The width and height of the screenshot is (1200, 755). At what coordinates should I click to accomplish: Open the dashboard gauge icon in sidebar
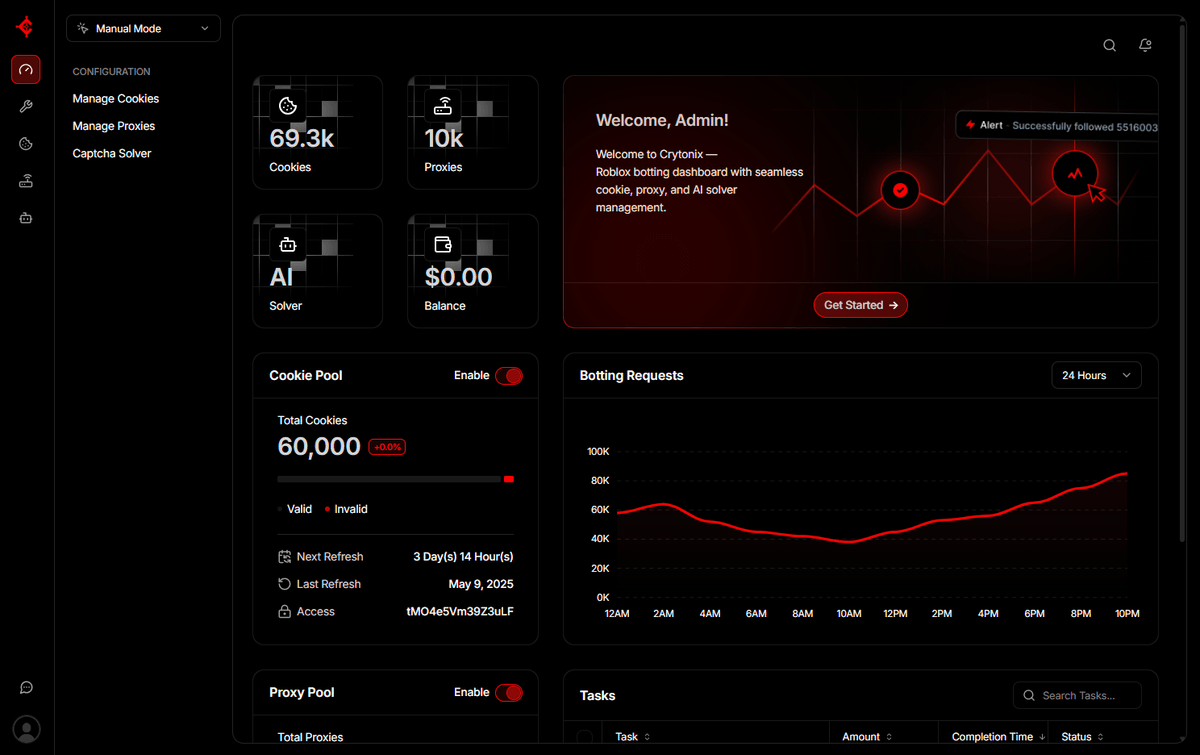(x=26, y=69)
